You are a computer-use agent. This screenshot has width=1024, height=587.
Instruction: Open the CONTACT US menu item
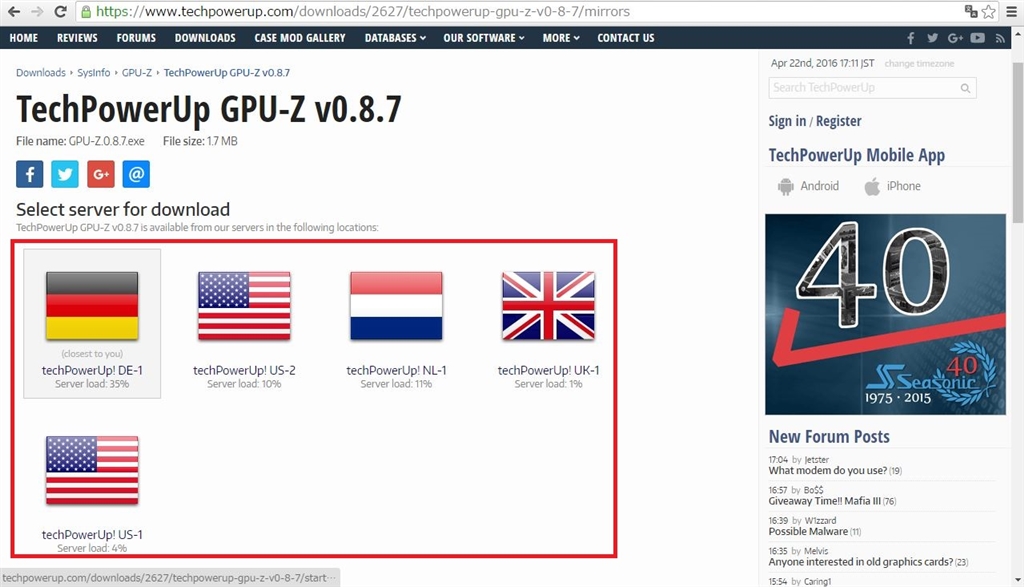pyautogui.click(x=626, y=38)
